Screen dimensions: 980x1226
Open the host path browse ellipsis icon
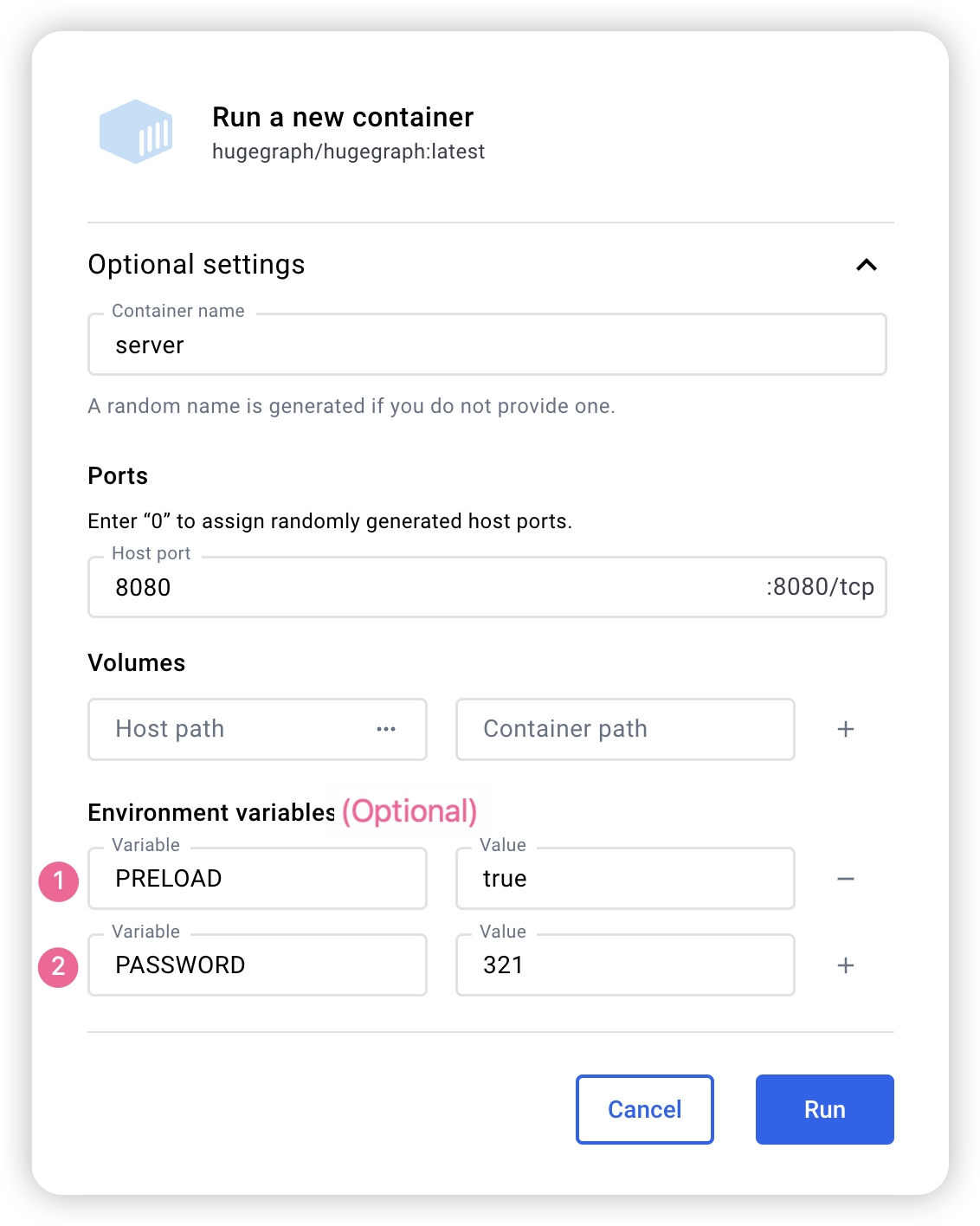point(386,729)
